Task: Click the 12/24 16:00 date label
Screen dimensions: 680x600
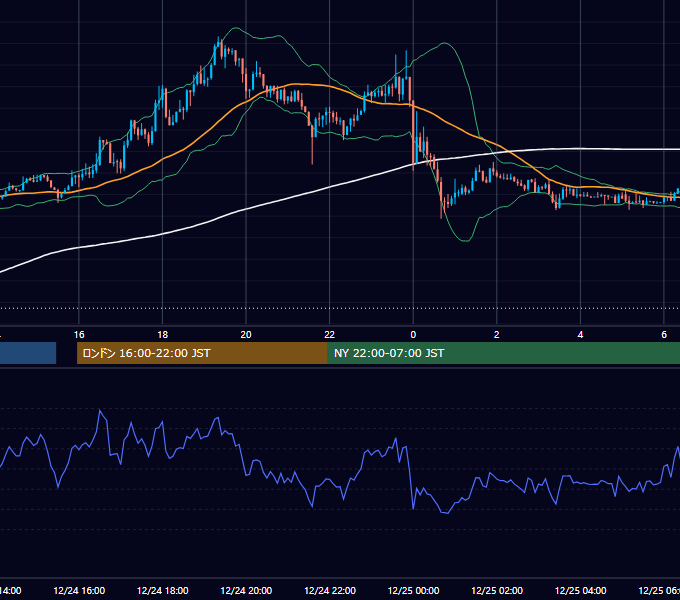Action: tap(79, 590)
